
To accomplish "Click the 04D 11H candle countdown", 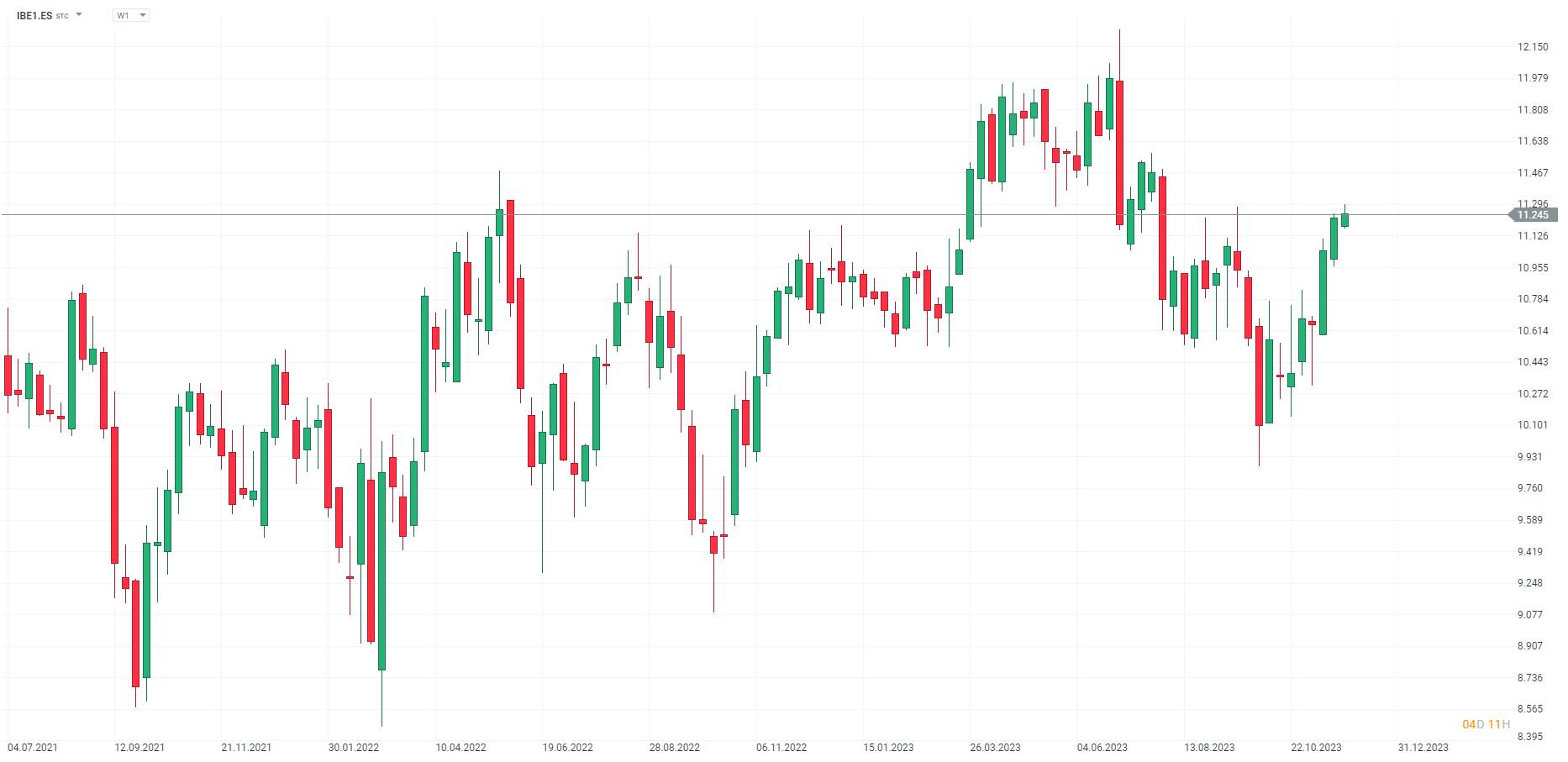I will pyautogui.click(x=1486, y=724).
